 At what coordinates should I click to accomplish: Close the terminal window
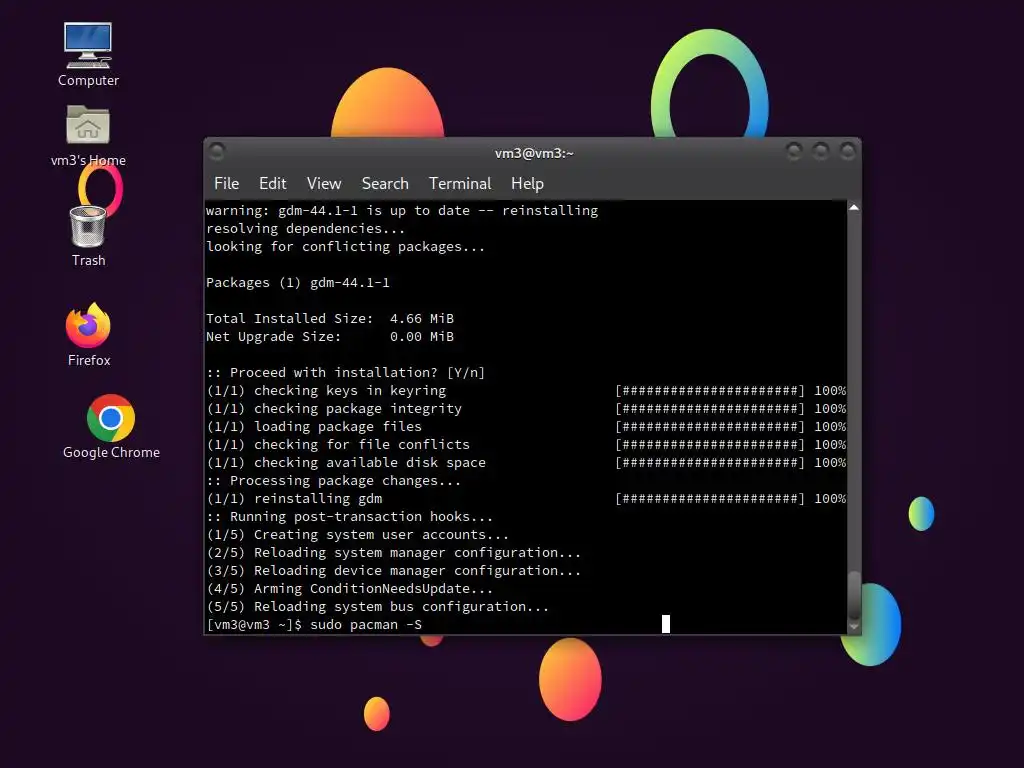pos(848,152)
